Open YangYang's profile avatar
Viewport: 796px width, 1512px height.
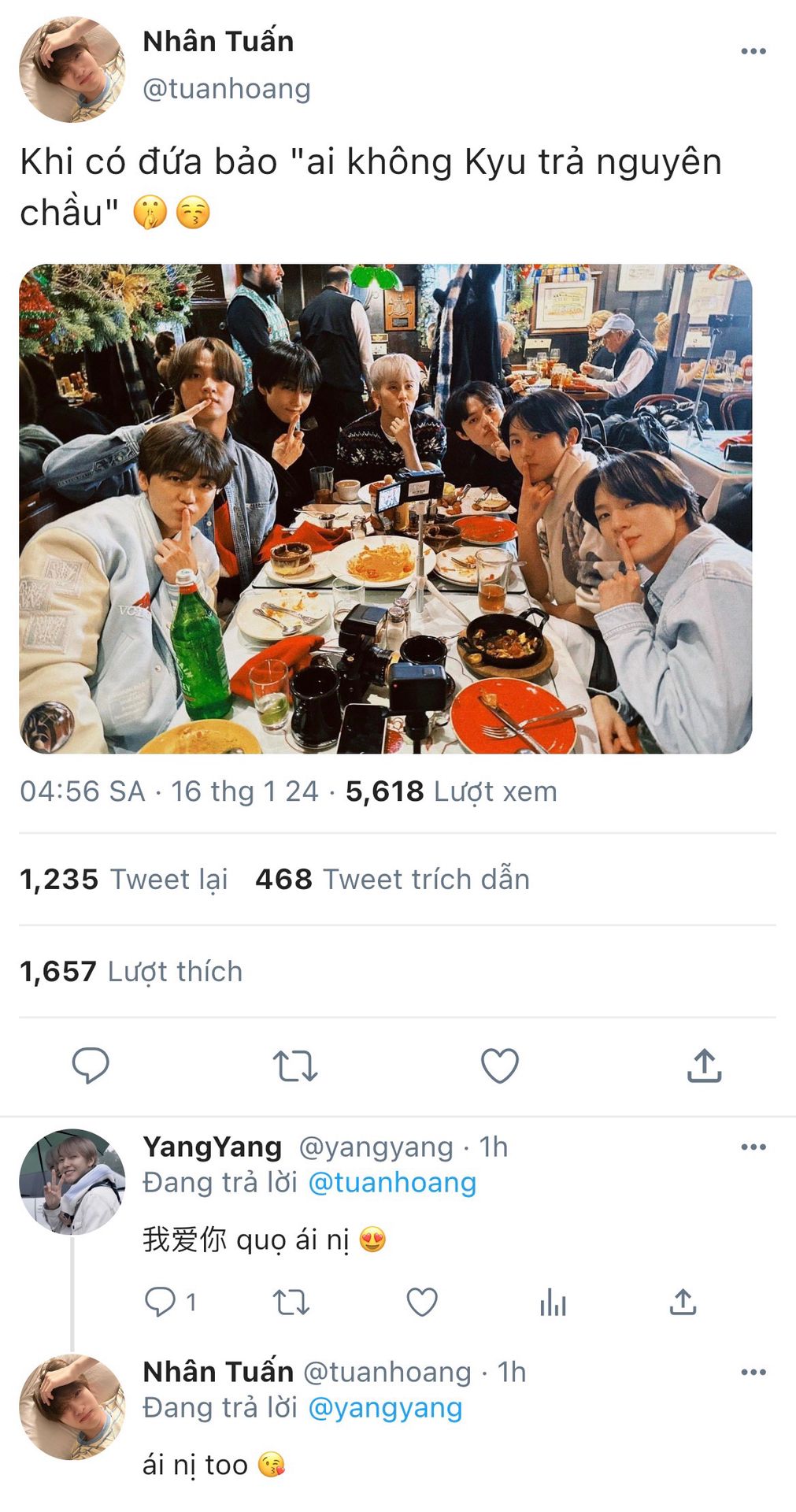pyautogui.click(x=72, y=1182)
